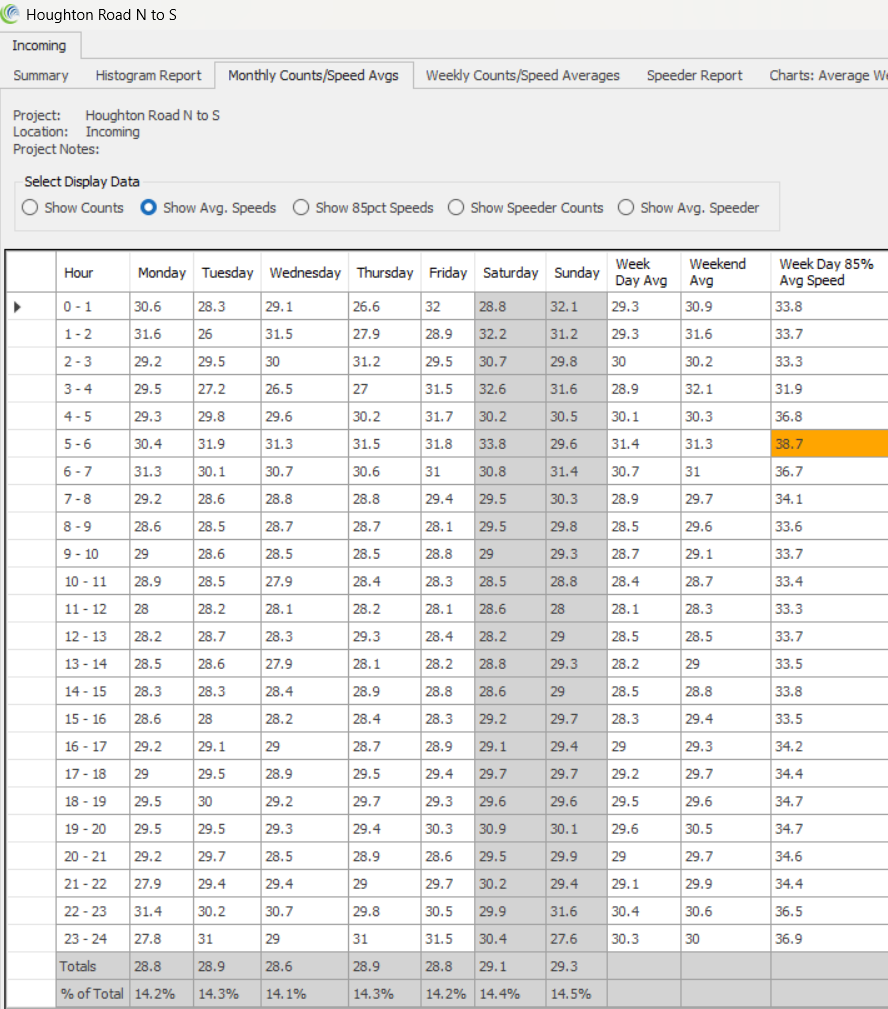888x1009 pixels.
Task: Select the Saturday column header
Action: (510, 272)
